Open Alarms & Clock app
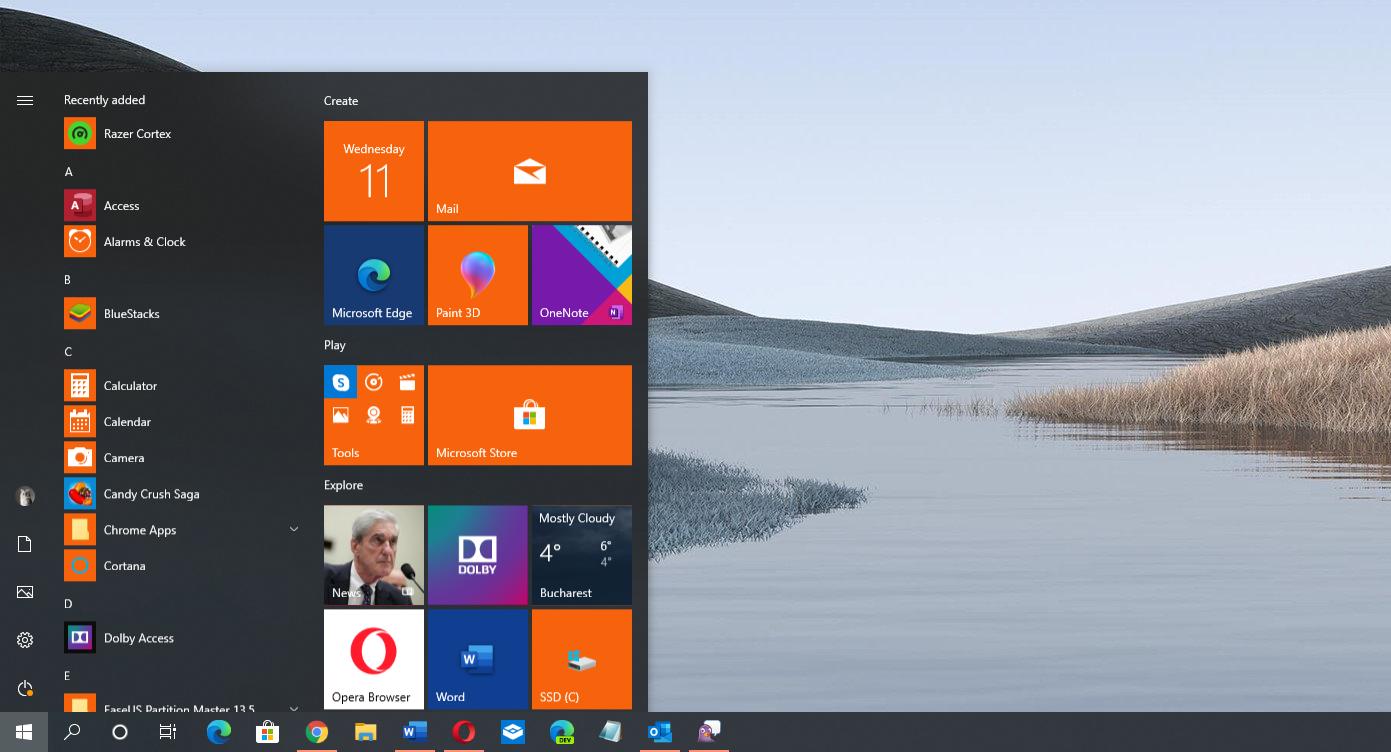This screenshot has height=752, width=1391. 183,242
